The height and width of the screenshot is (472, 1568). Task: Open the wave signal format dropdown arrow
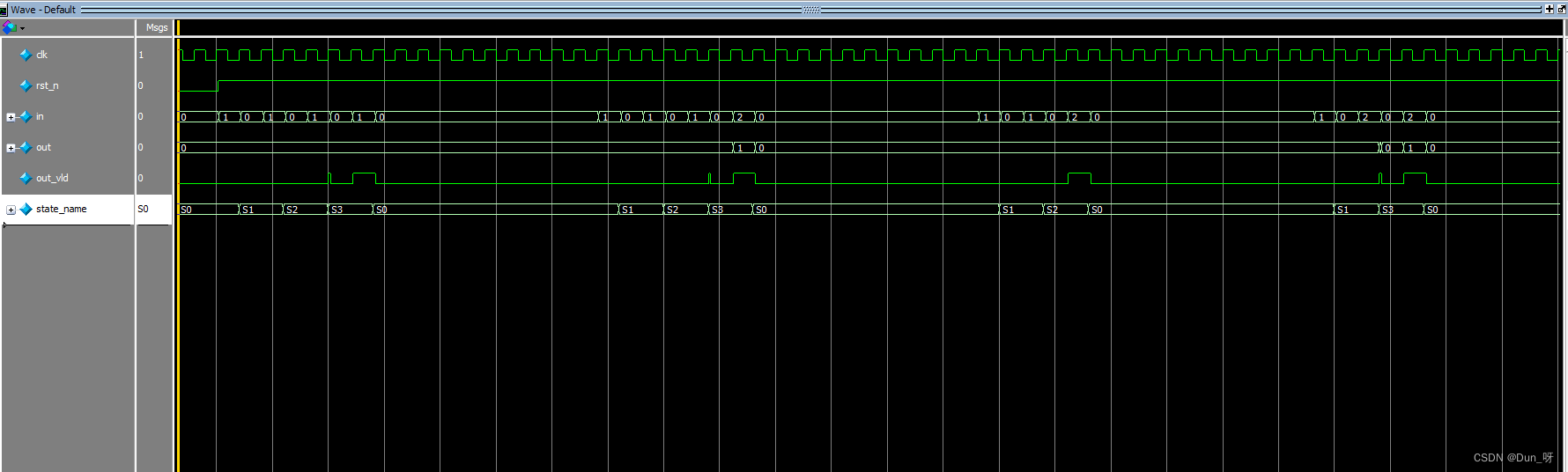coord(22,28)
